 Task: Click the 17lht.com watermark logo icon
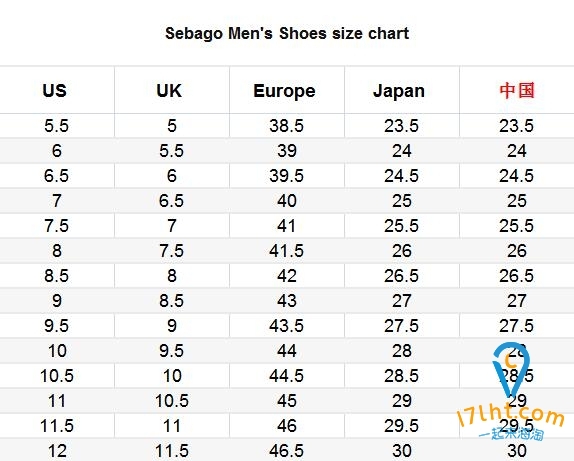[511, 370]
